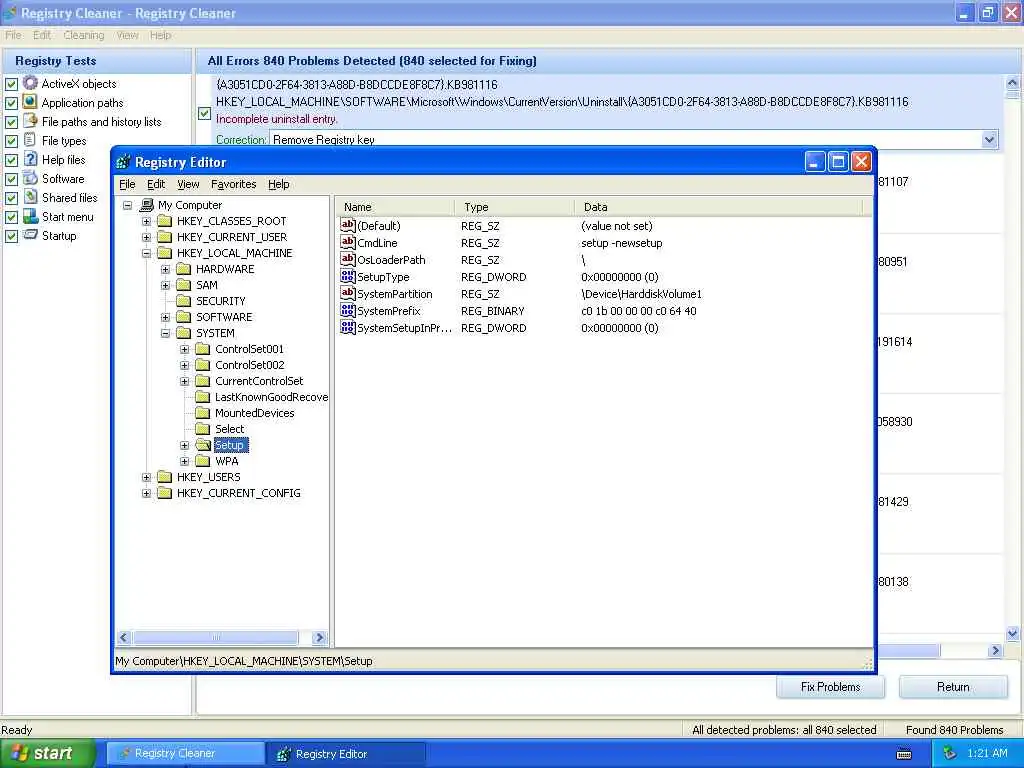Click the My Computer icon in registry tree
The width and height of the screenshot is (1024, 768).
(x=147, y=205)
